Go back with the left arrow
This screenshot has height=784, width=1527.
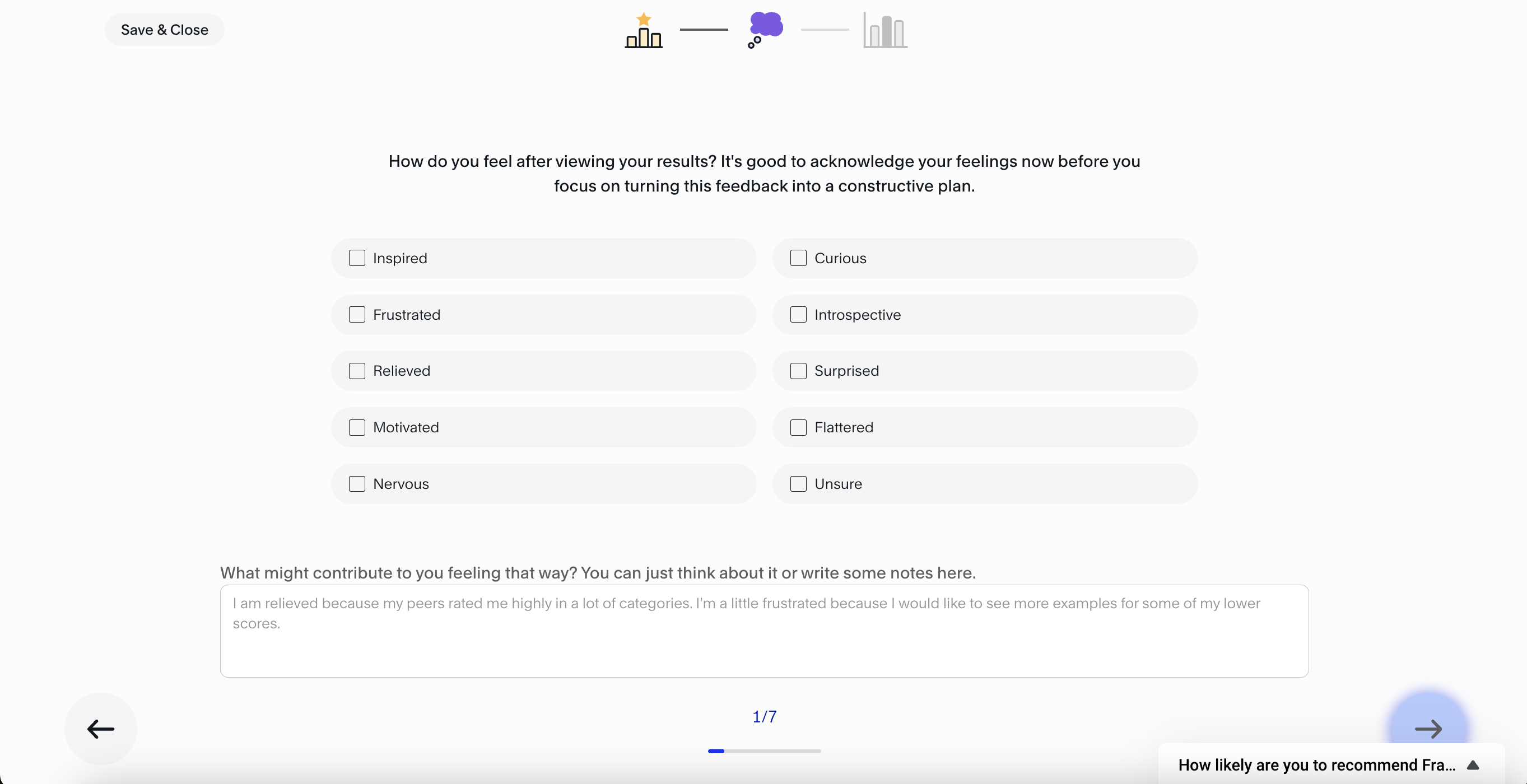tap(101, 729)
